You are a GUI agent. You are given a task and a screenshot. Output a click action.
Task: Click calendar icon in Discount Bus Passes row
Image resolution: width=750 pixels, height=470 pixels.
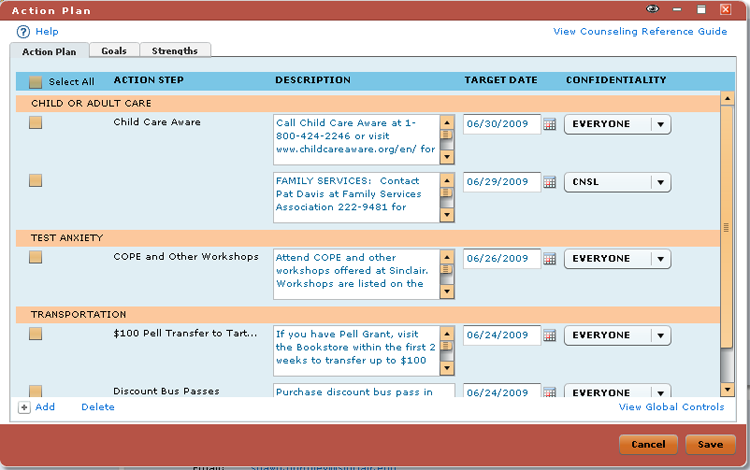[x=549, y=392]
